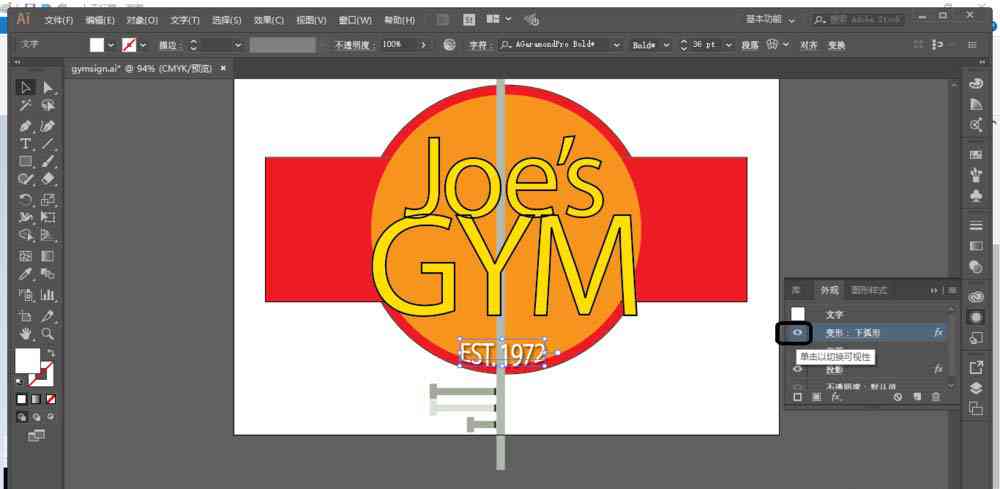Image resolution: width=1000 pixels, height=489 pixels.
Task: Pick the Hand tool
Action: (26, 333)
